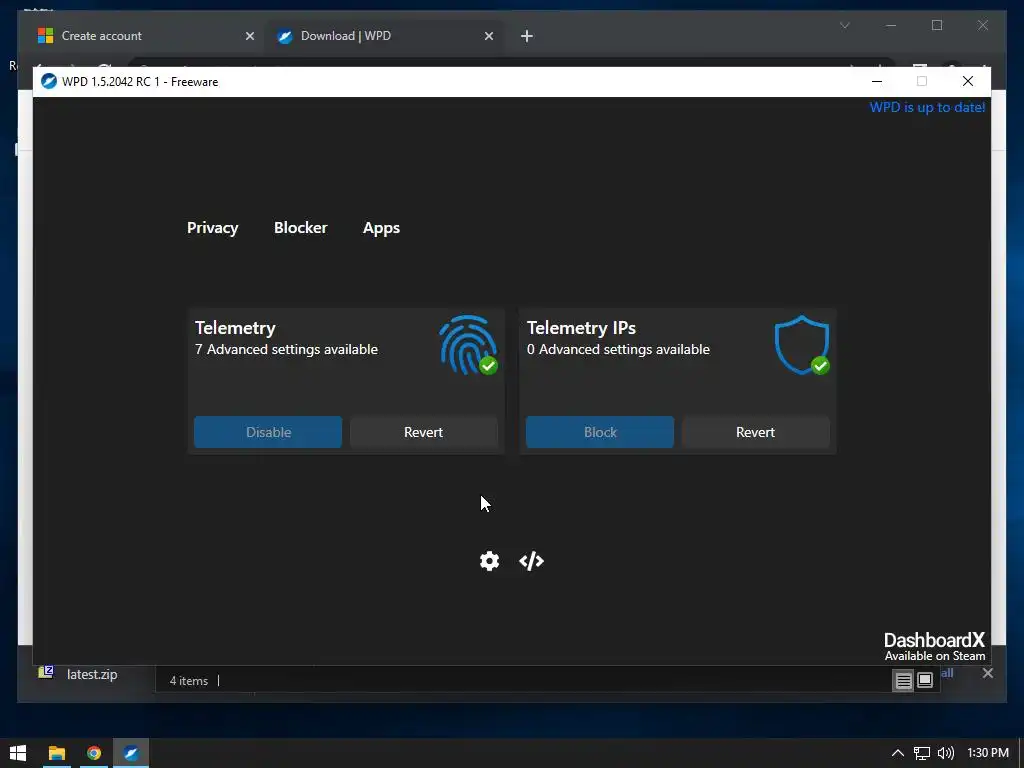
Task: Maximize the Chrome browser window
Action: coord(936,25)
